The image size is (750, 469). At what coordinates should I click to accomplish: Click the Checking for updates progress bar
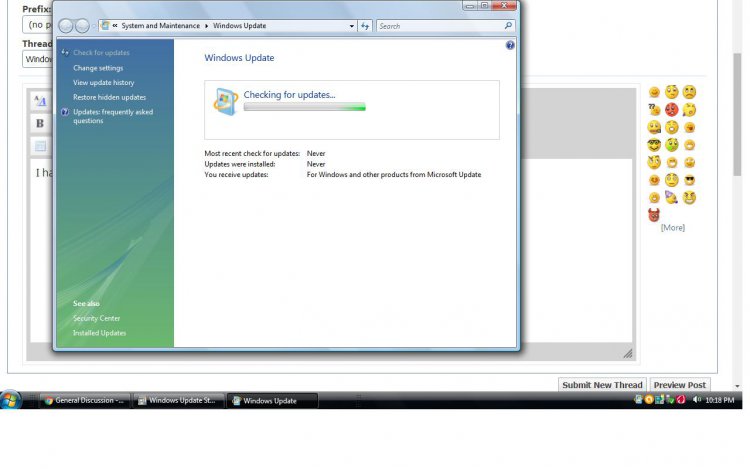(304, 108)
